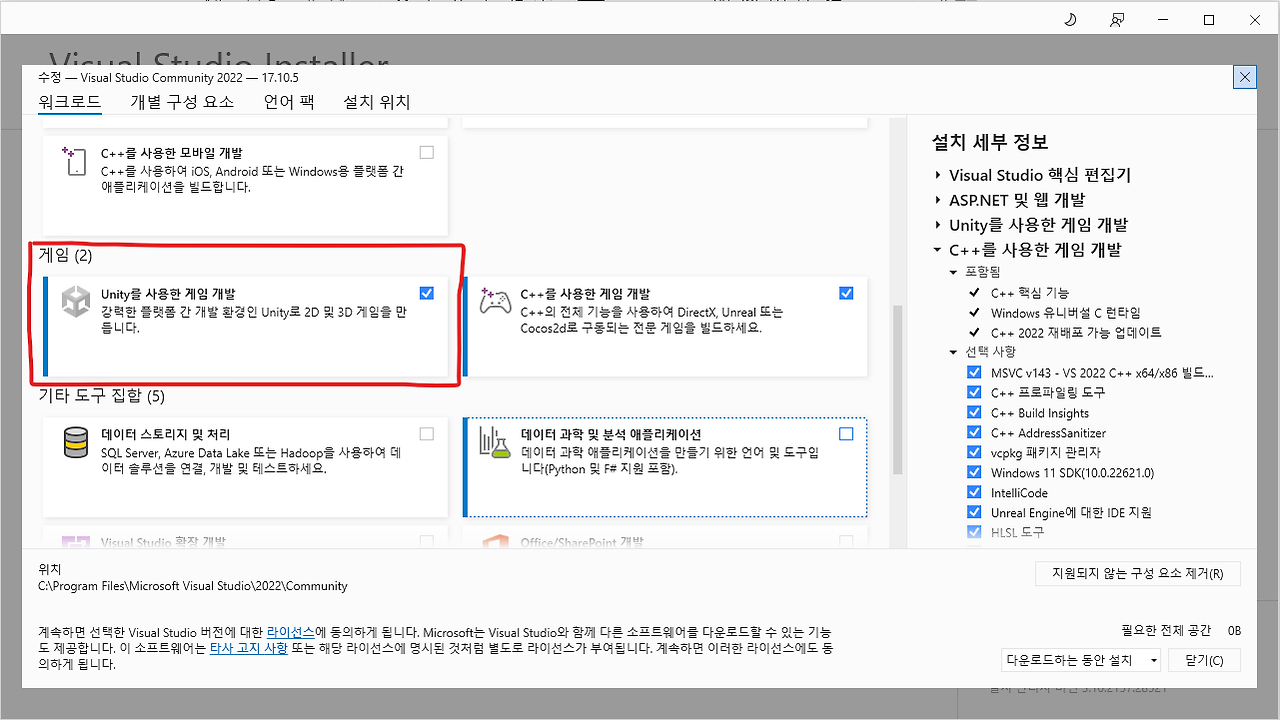Check C++ mobile development workload

[x=427, y=153]
